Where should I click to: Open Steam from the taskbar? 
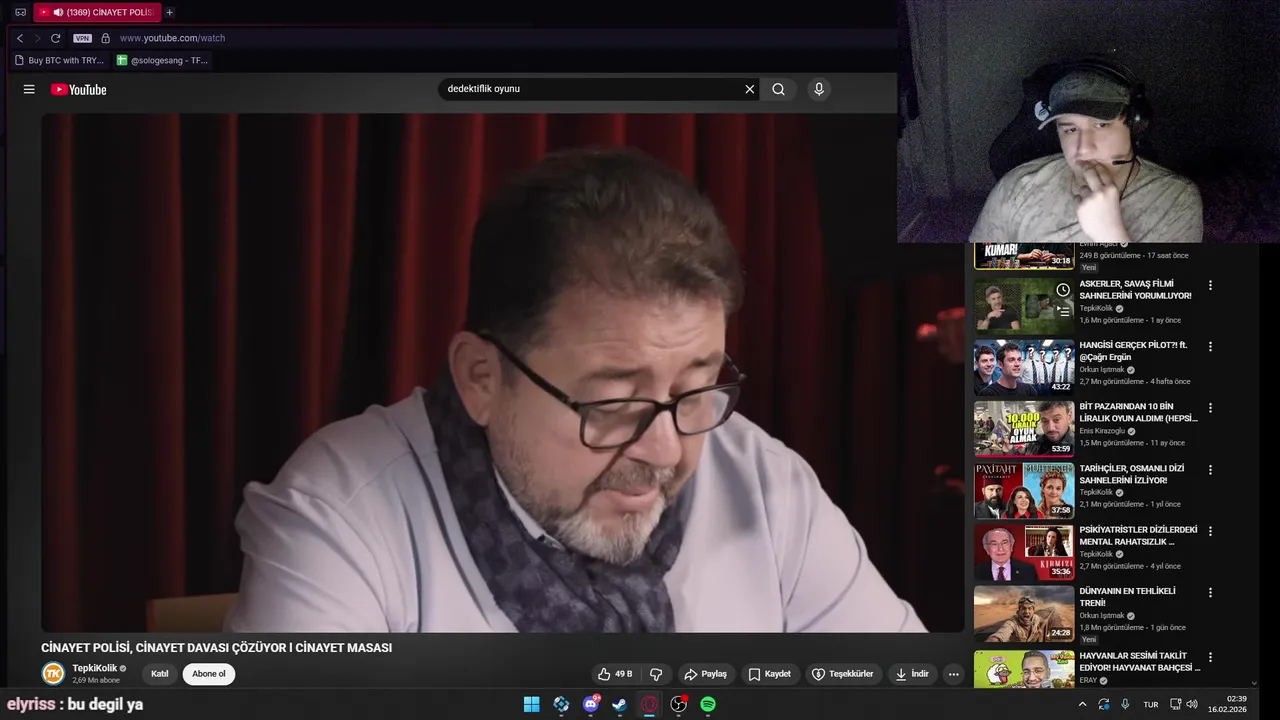(x=620, y=704)
